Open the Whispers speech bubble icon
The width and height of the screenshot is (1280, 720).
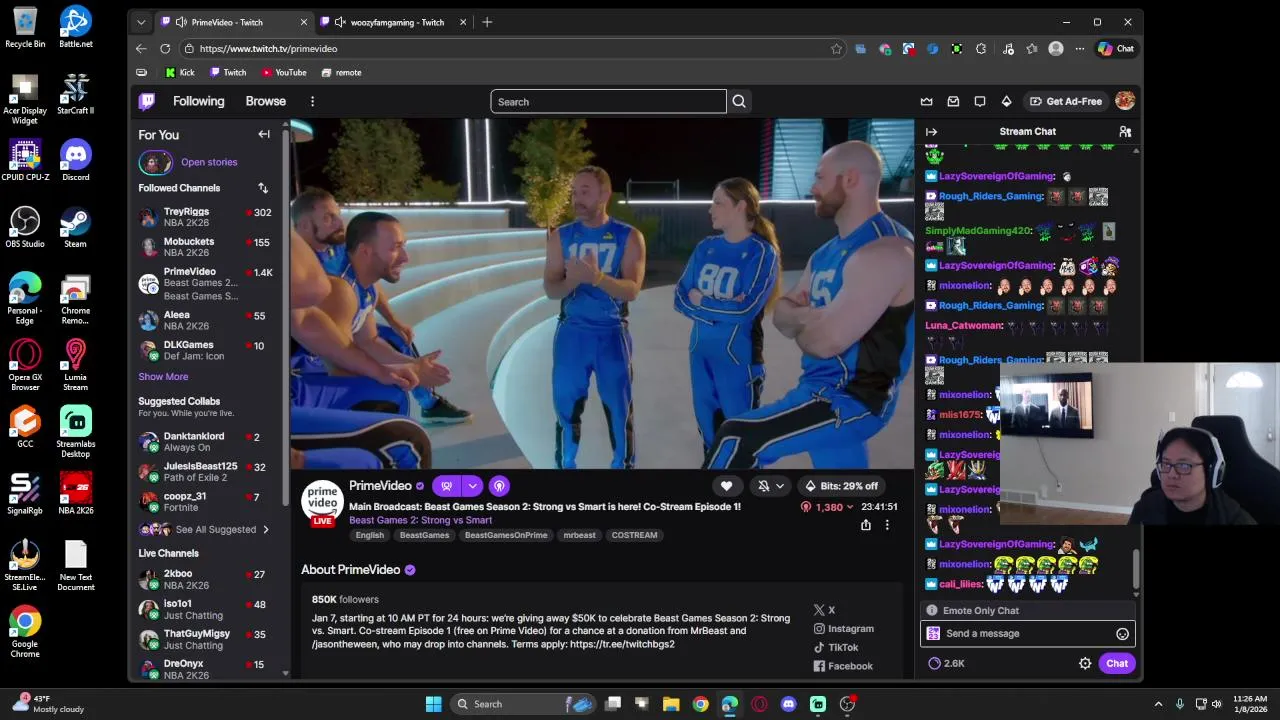point(980,101)
